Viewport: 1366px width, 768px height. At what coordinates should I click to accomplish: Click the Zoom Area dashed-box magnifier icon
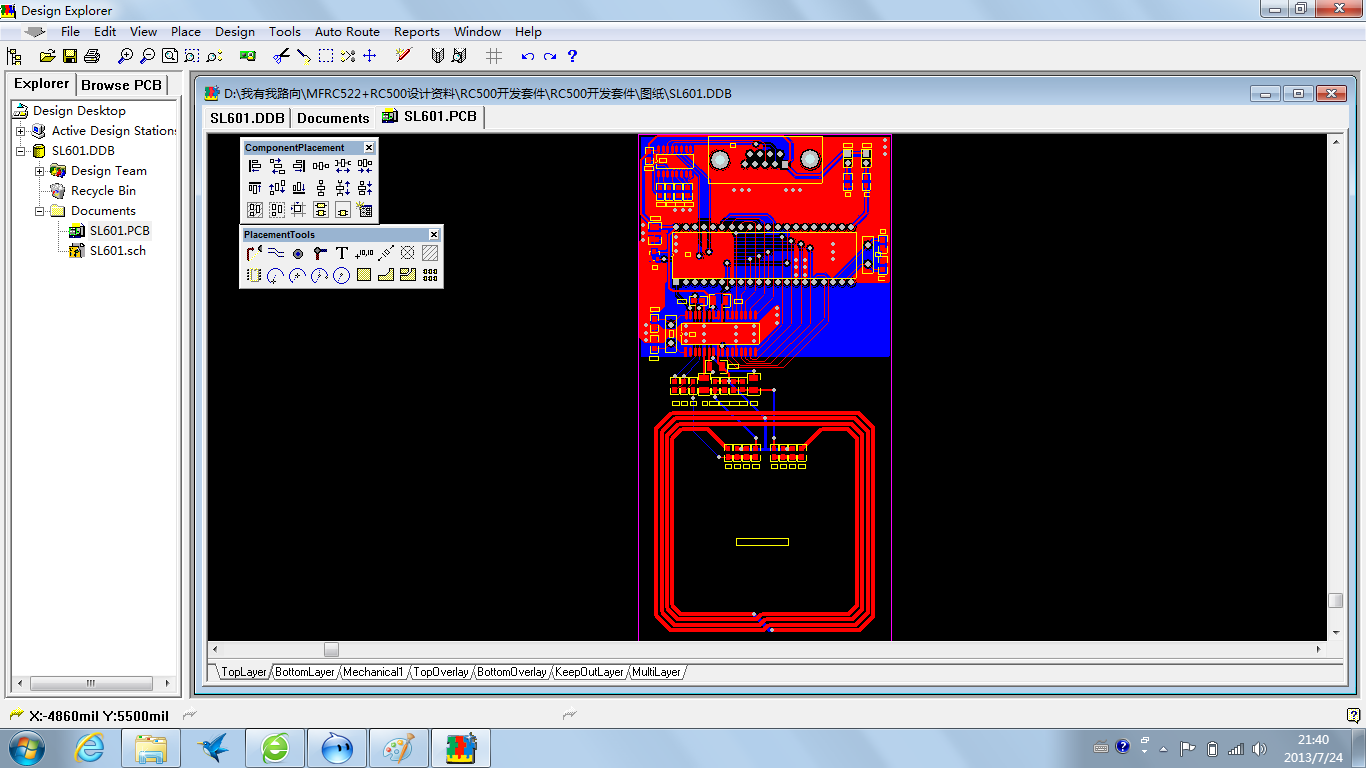[x=192, y=56]
